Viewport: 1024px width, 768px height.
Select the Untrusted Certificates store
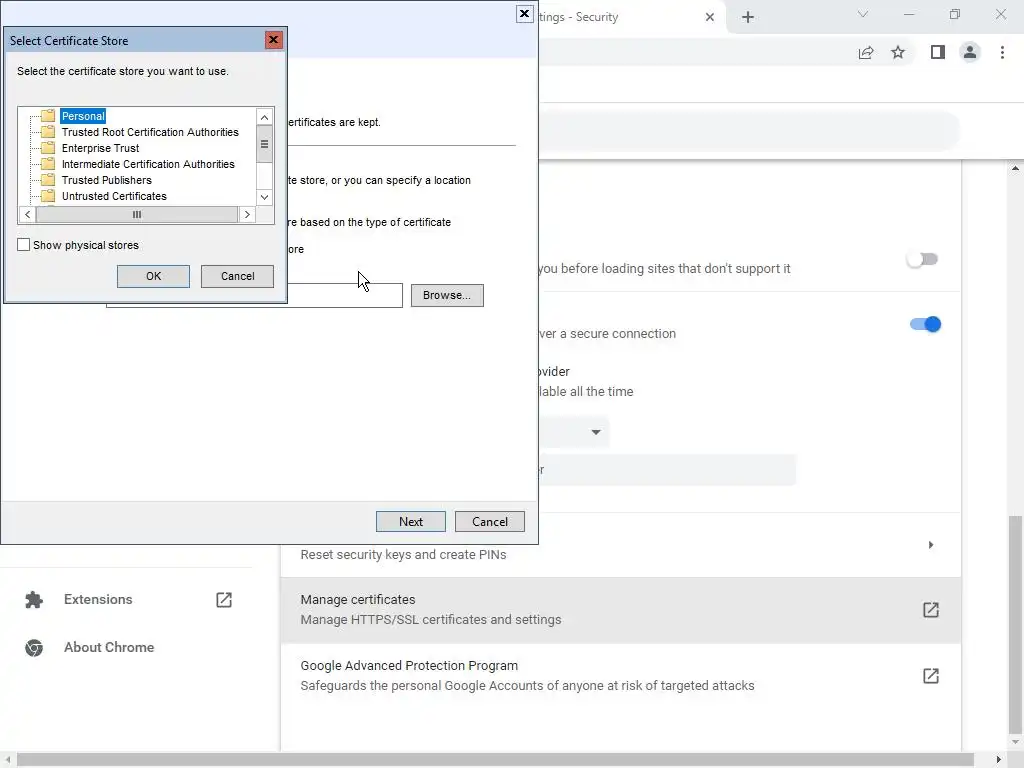pos(114,196)
